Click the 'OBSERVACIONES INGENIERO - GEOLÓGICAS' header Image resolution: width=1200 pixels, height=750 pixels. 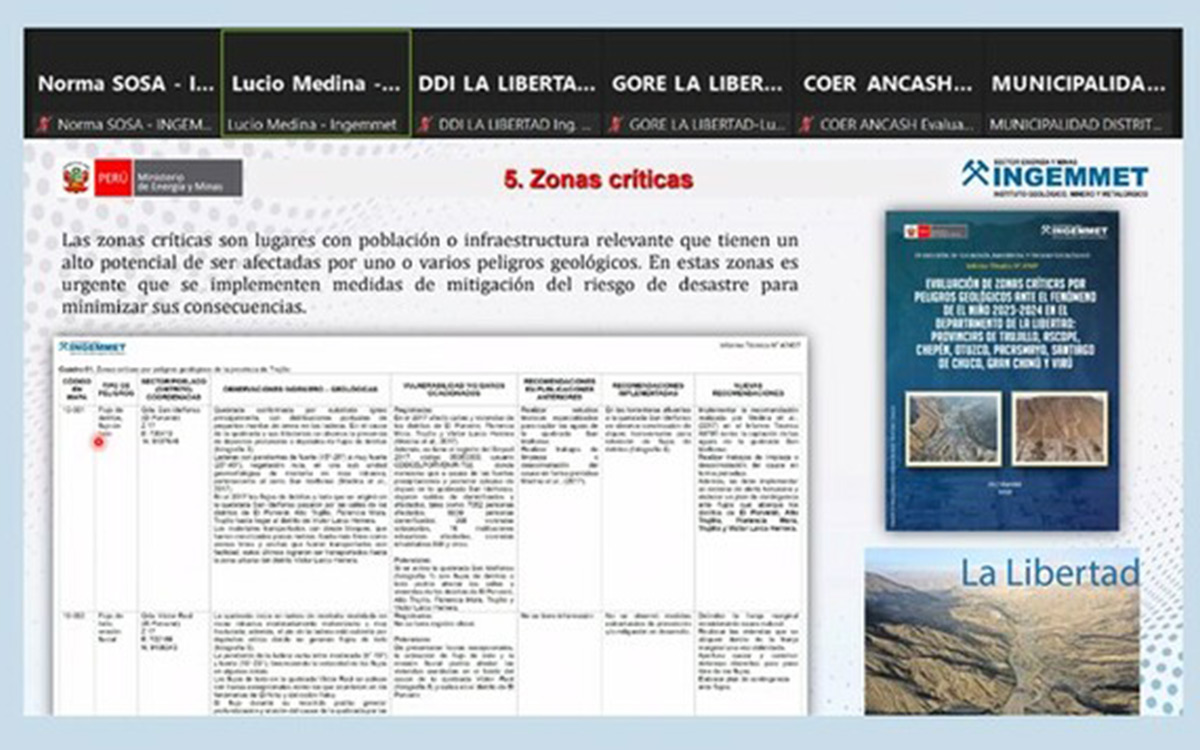coord(302,388)
